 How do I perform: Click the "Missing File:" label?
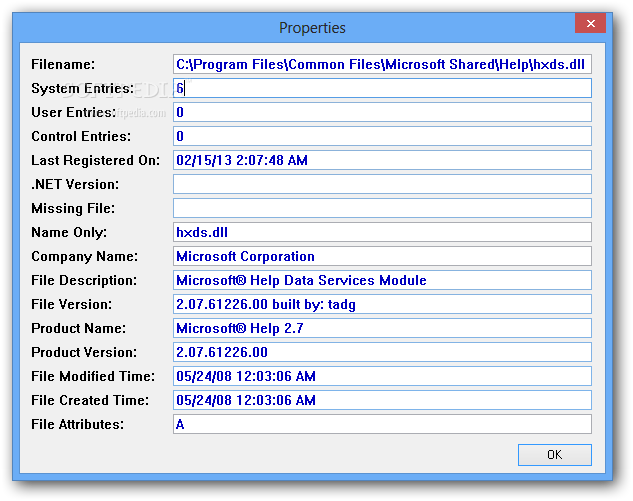[73, 208]
